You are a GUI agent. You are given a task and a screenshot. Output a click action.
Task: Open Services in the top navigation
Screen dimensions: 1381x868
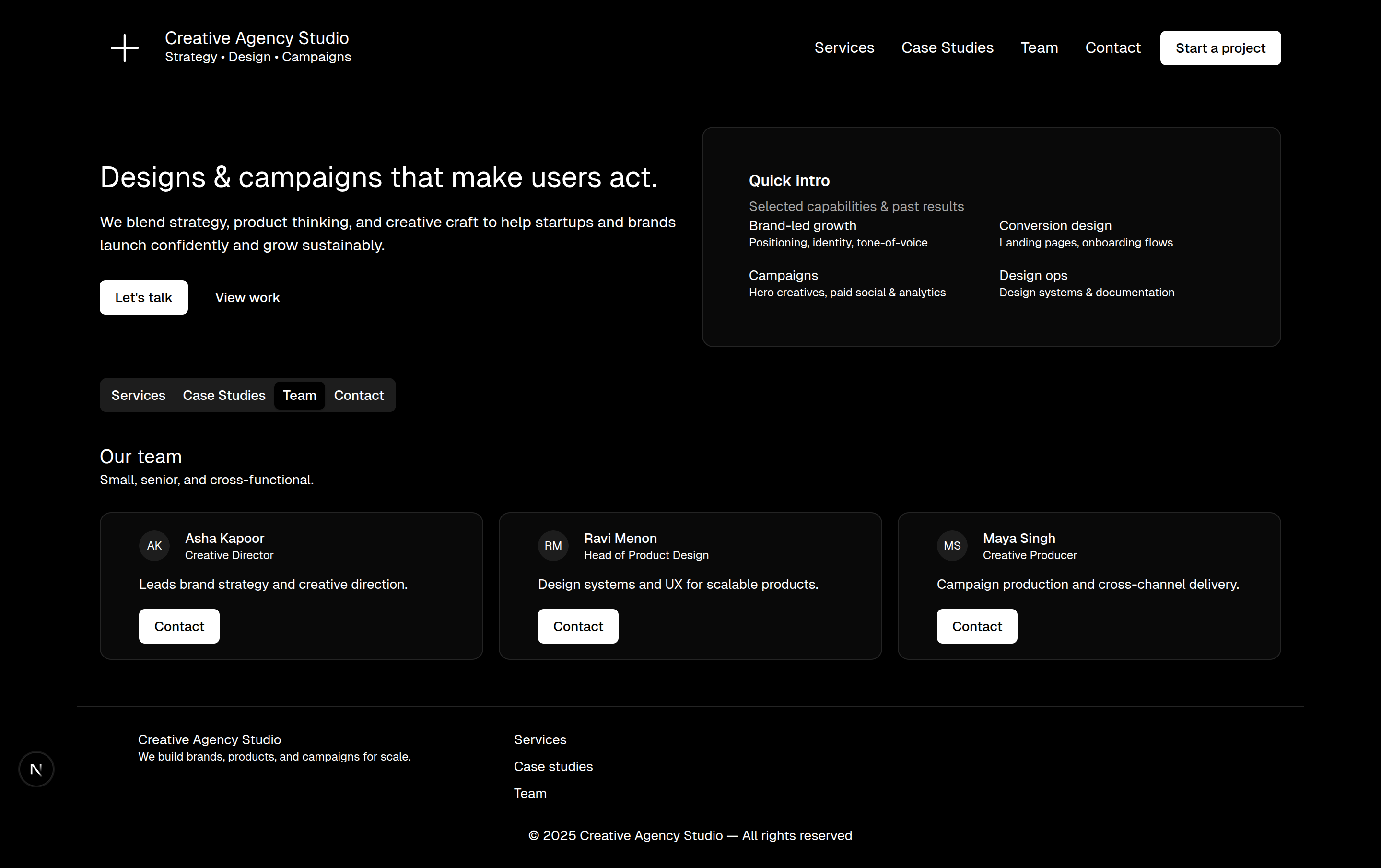[844, 47]
